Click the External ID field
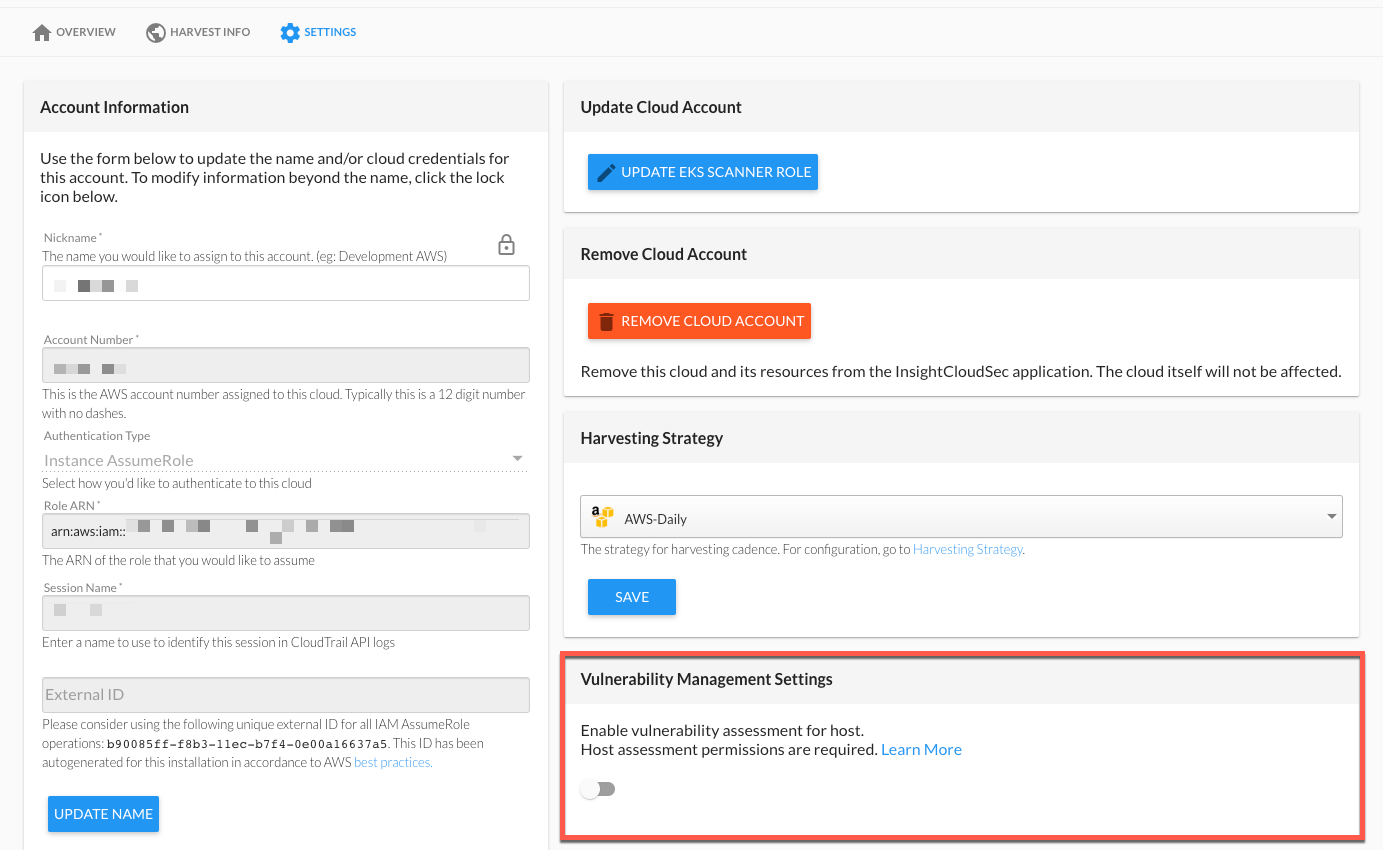 (286, 695)
